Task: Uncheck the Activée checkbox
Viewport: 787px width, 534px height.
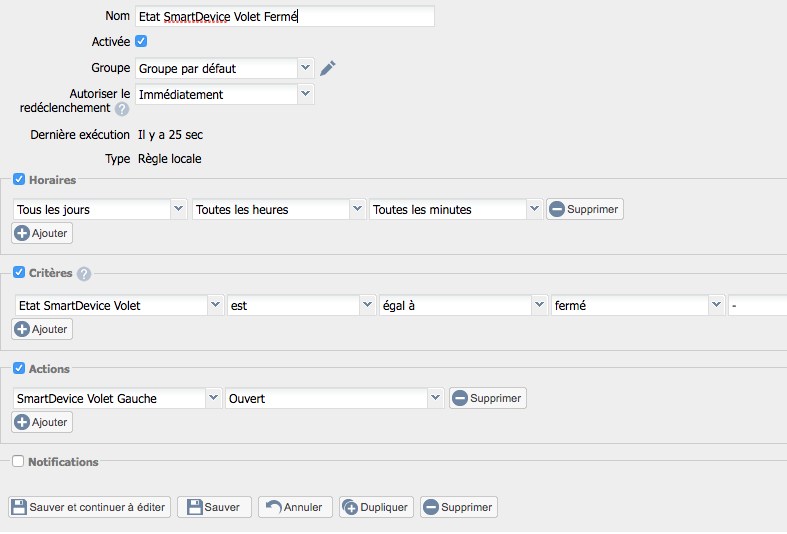Action: pyautogui.click(x=141, y=41)
